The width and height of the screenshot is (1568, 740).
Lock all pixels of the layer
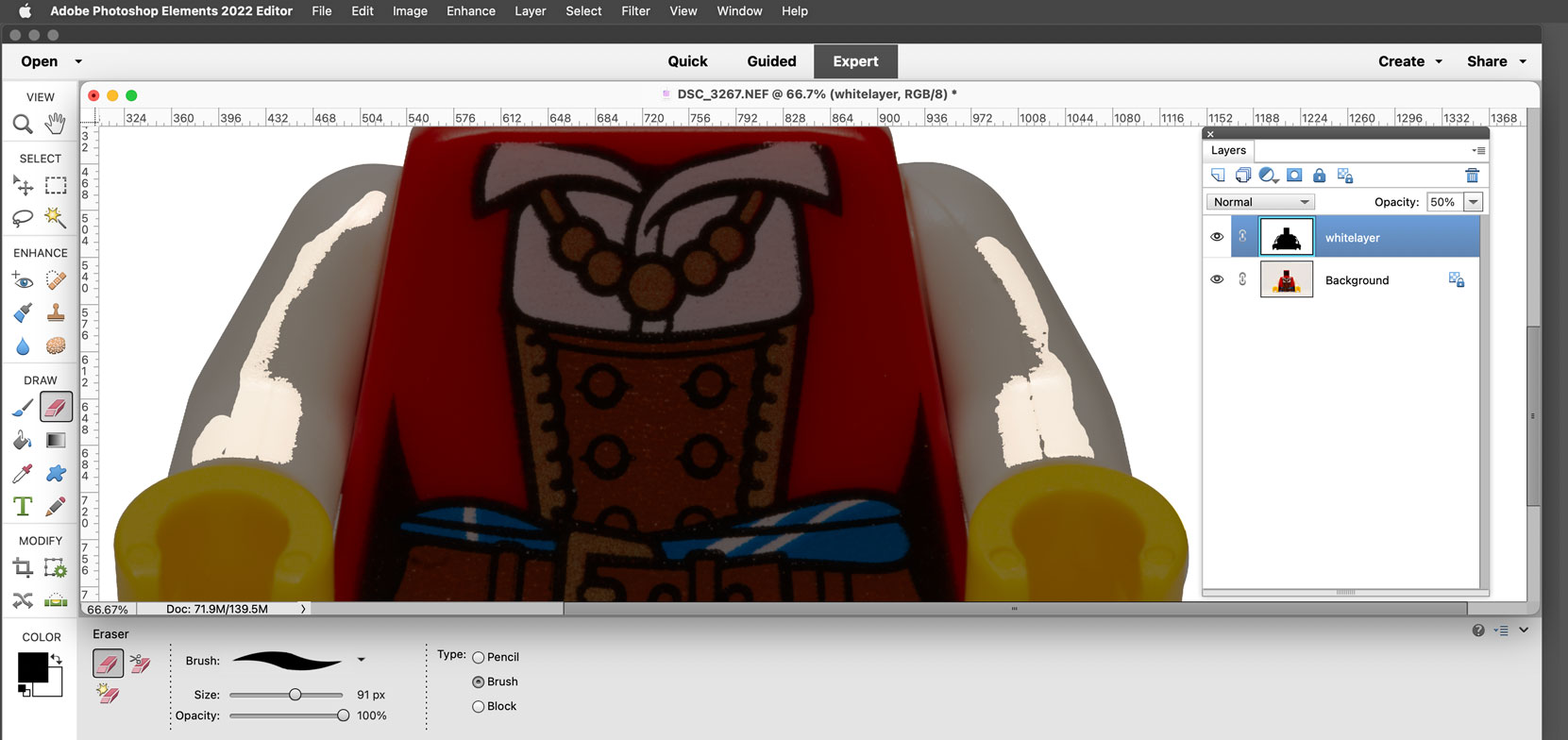click(x=1320, y=176)
